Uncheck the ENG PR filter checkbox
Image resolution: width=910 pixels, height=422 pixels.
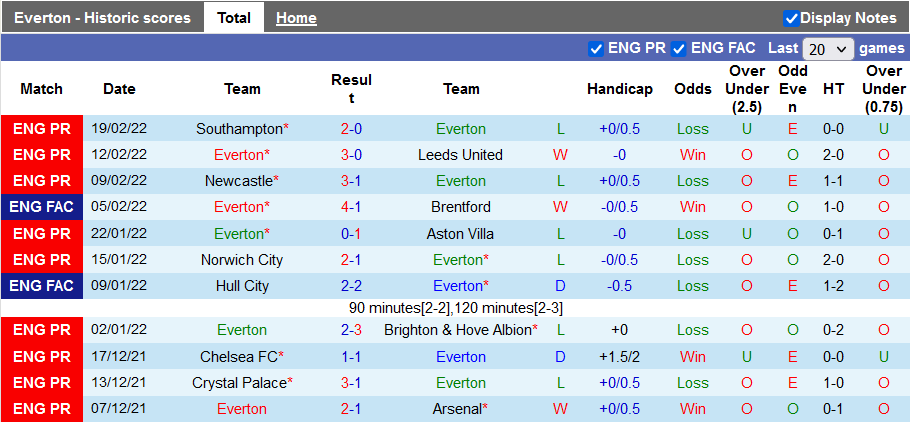pyautogui.click(x=597, y=48)
